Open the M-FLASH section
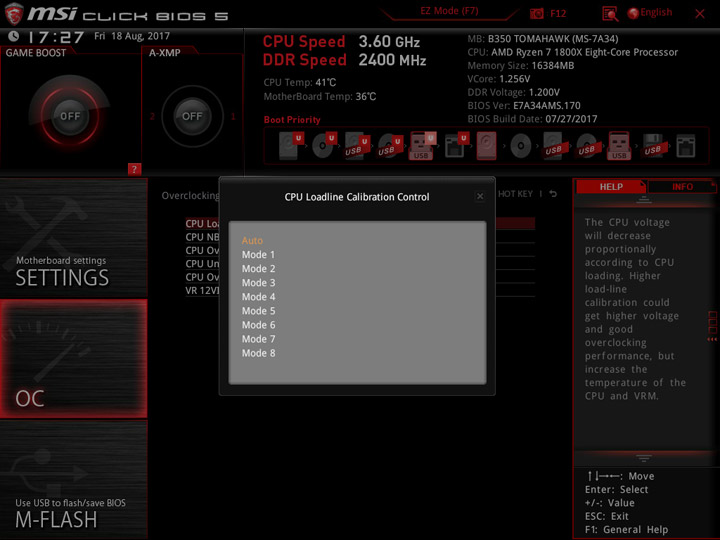The height and width of the screenshot is (540, 720). (x=73, y=480)
